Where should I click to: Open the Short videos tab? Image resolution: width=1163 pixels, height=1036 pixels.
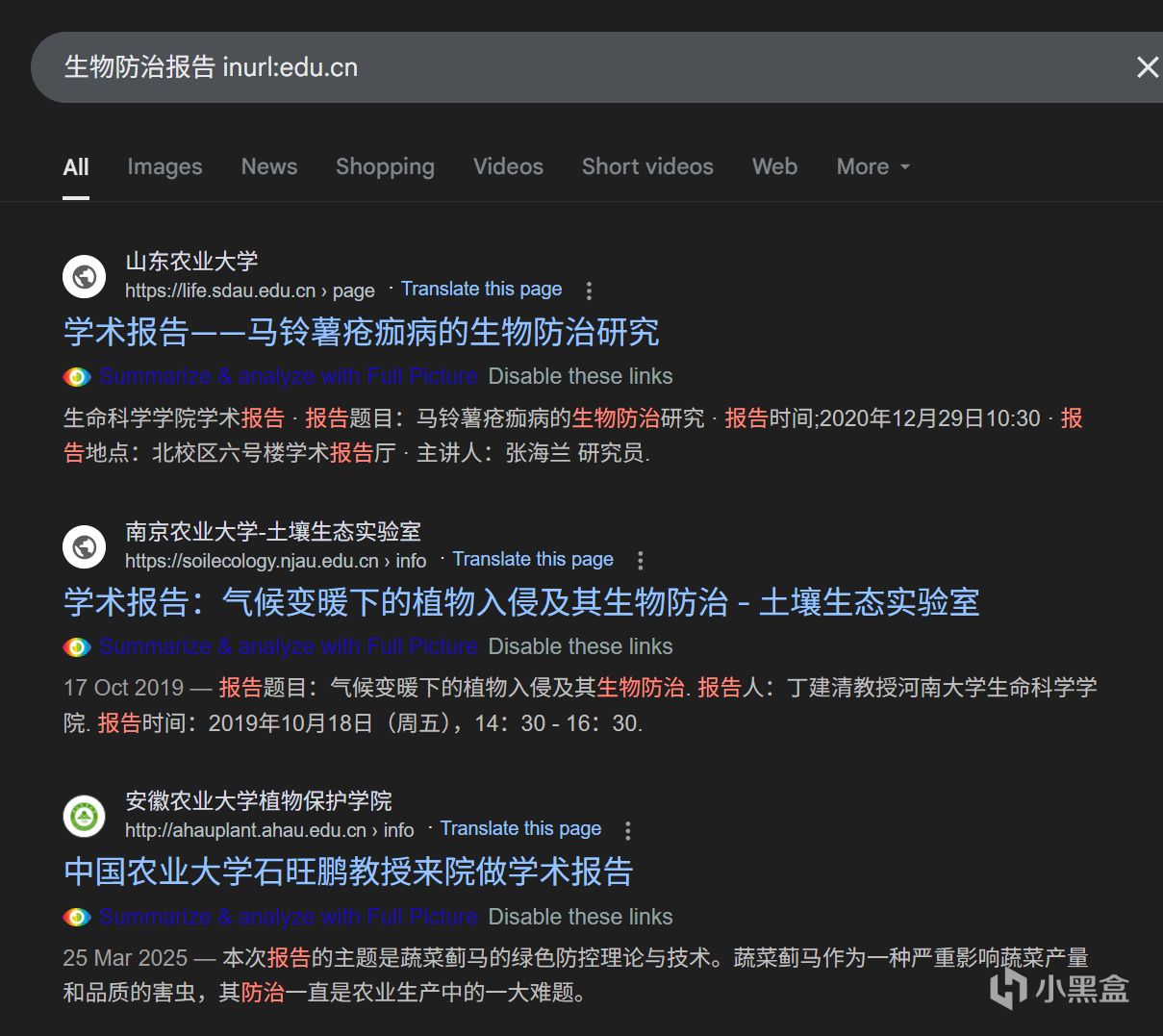(647, 166)
